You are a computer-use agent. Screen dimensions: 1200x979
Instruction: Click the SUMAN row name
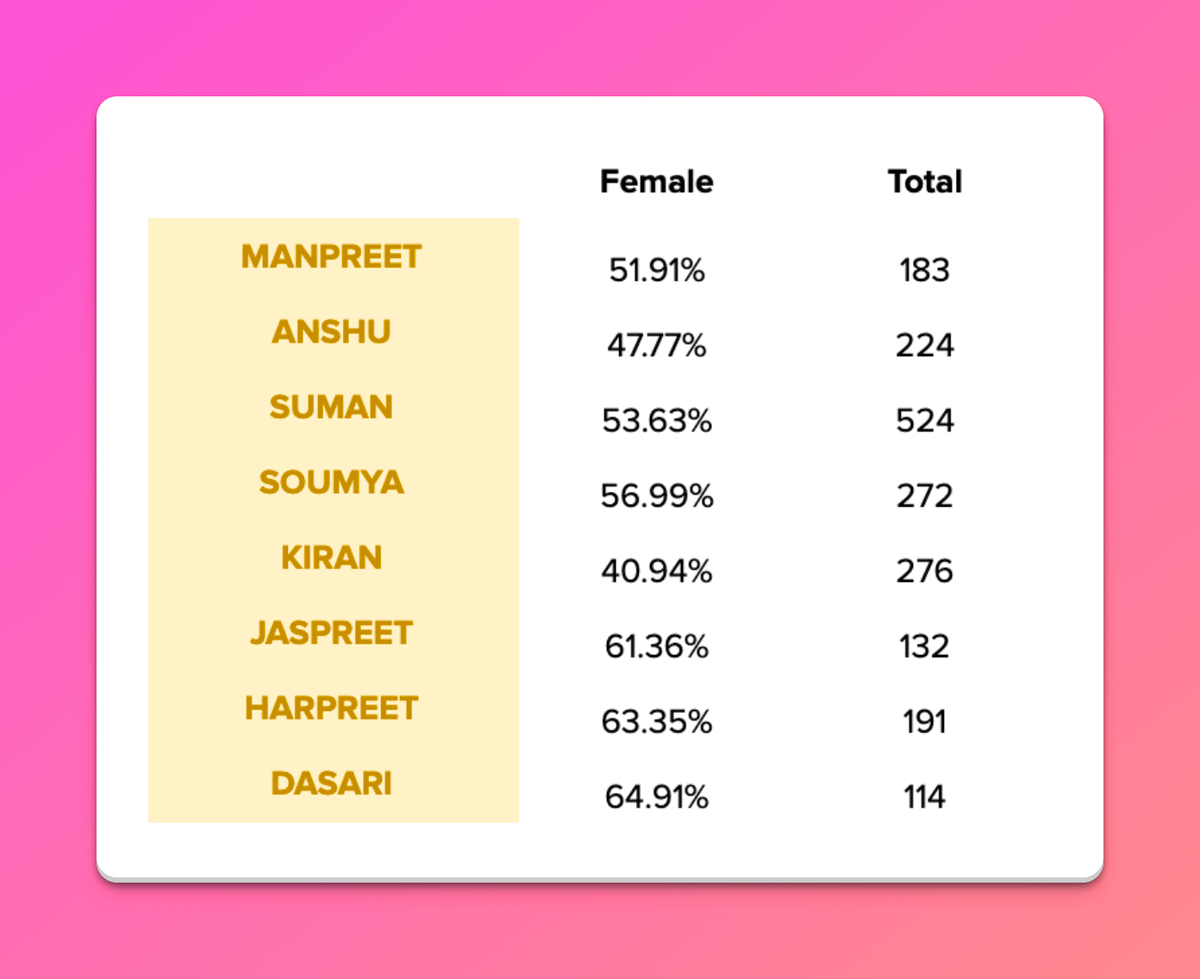[331, 407]
